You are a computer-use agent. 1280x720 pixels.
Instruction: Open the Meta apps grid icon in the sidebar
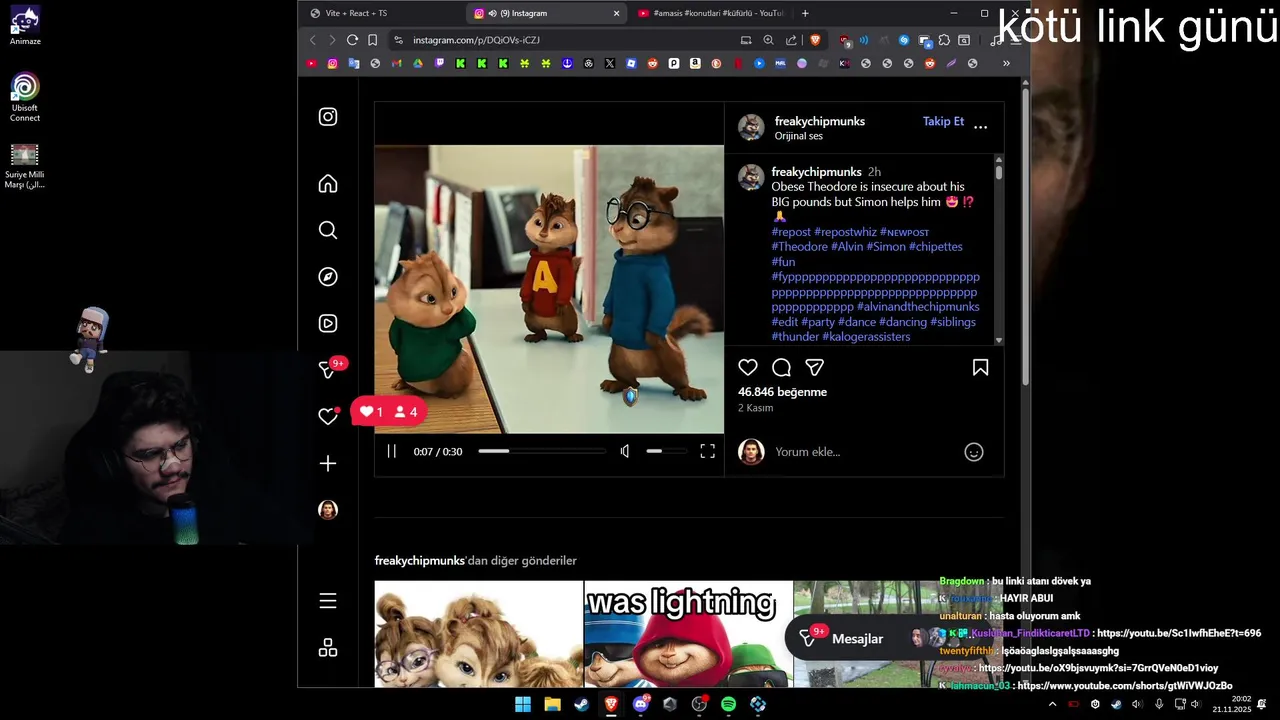pyautogui.click(x=328, y=648)
